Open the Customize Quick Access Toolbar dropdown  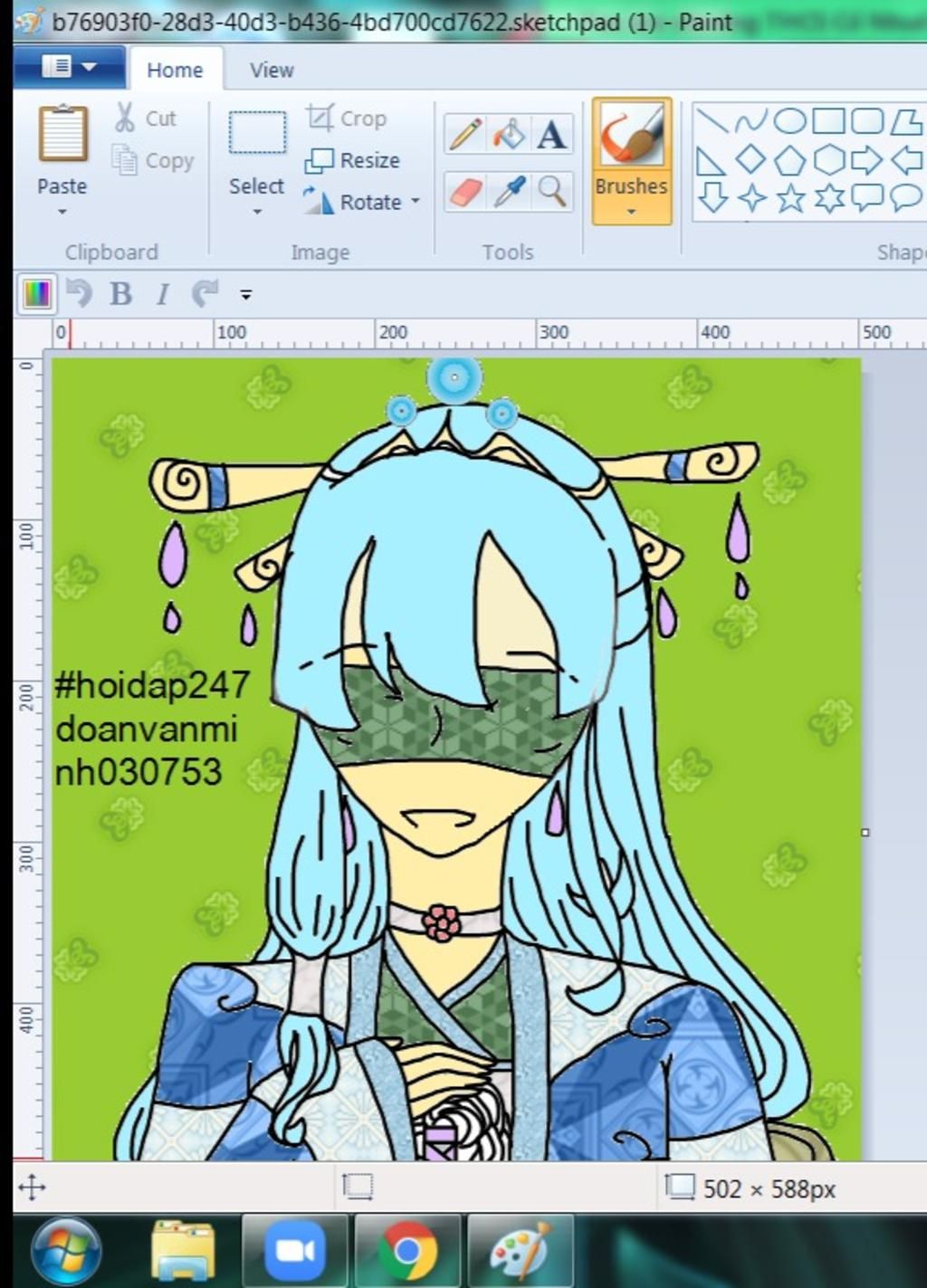pyautogui.click(x=245, y=294)
